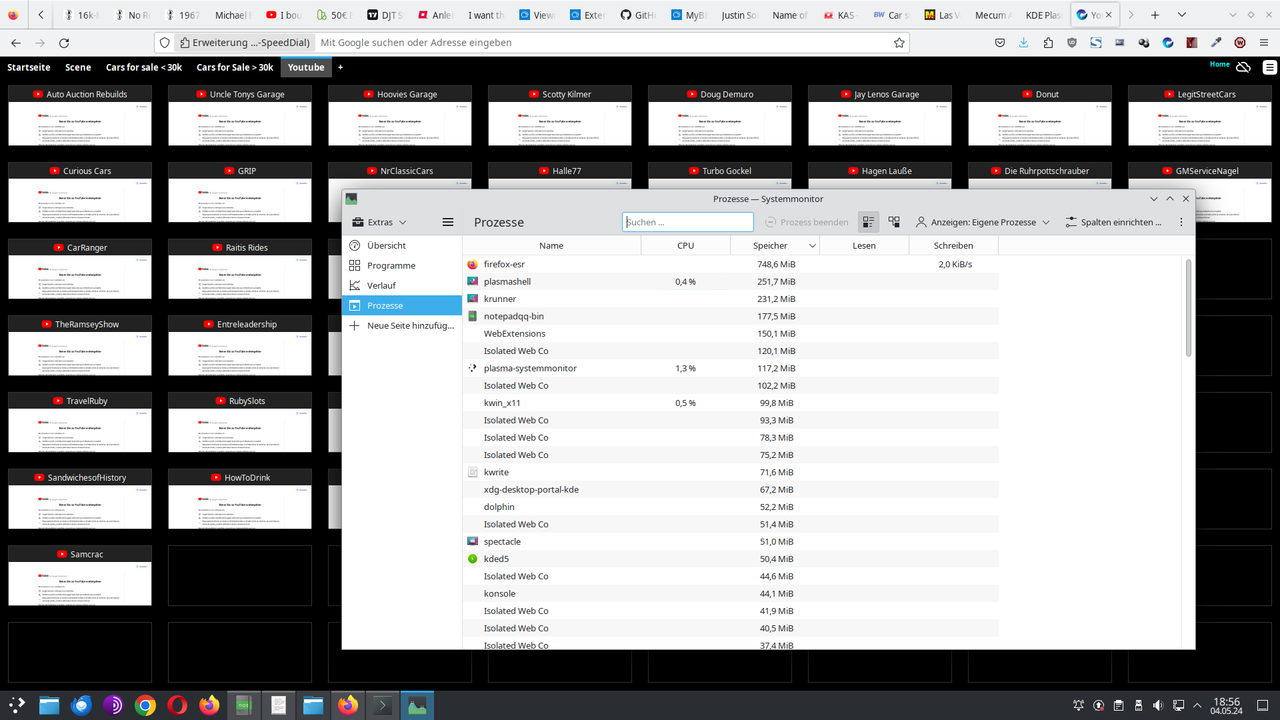1280x720 pixels.
Task: Open the Scene group tab in Speed Dial
Action: [x=78, y=67]
